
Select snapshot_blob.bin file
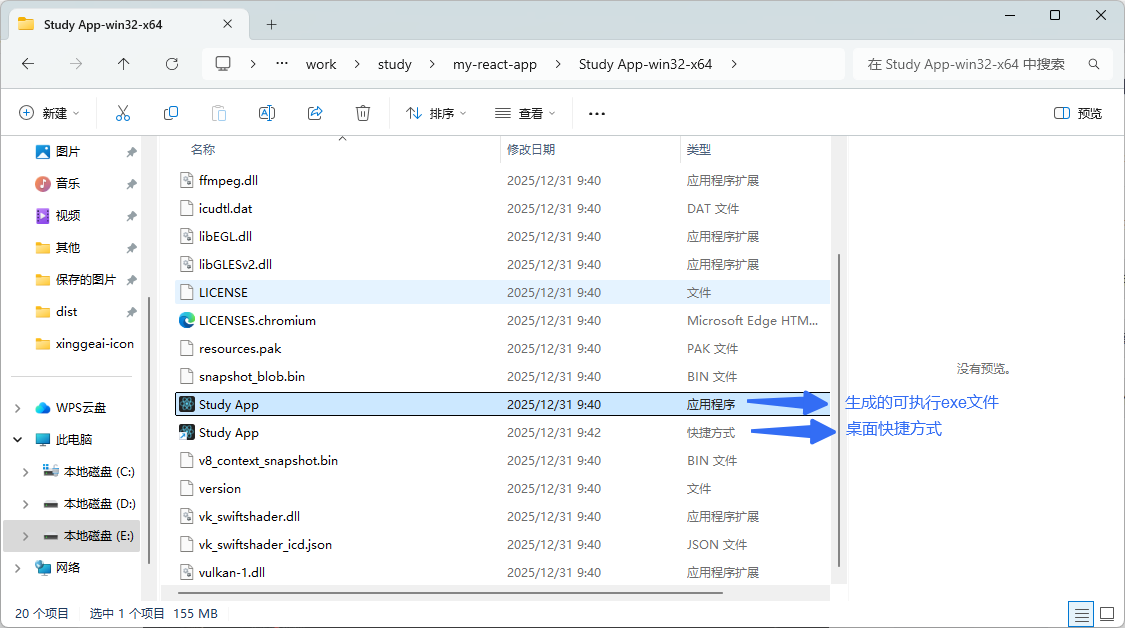252,376
